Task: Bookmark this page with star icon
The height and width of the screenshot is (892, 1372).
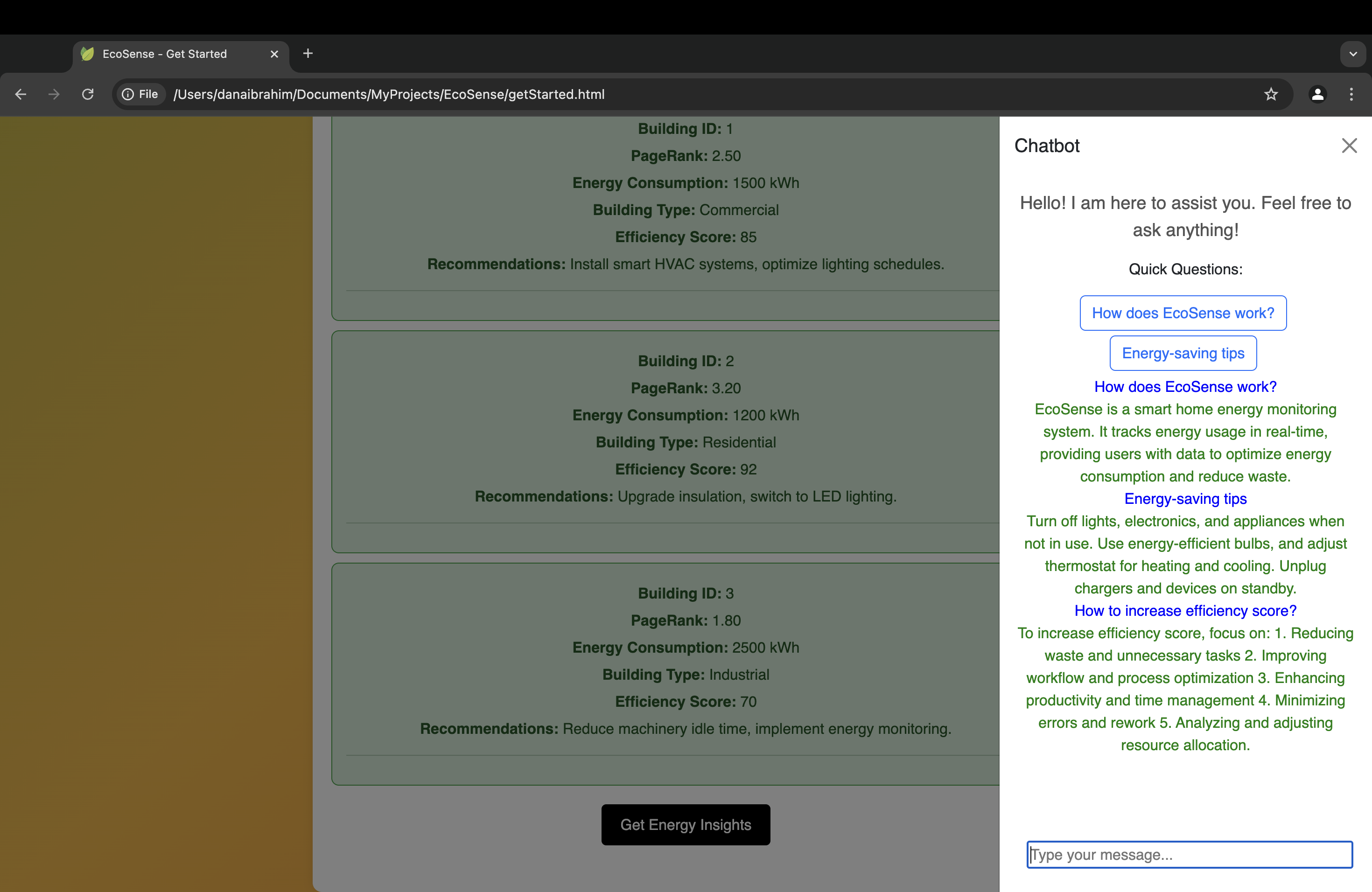Action: coord(1271,94)
